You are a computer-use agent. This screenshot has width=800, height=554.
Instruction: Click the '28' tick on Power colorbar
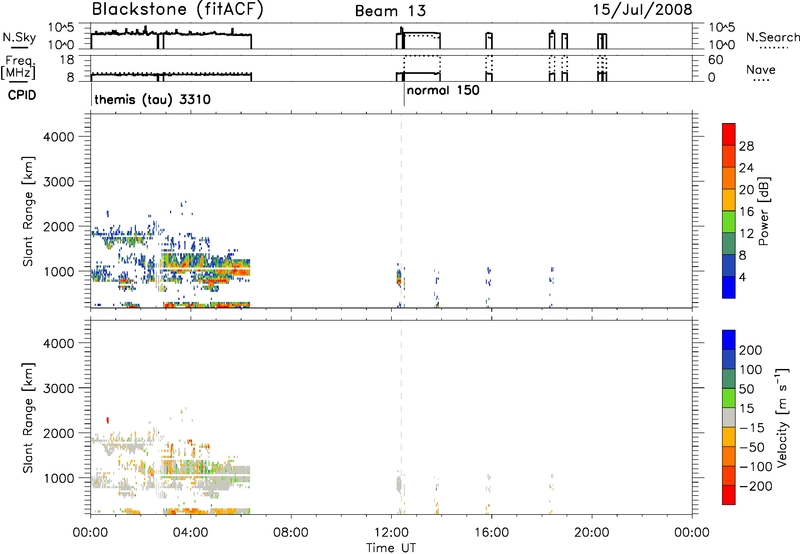pyautogui.click(x=746, y=146)
